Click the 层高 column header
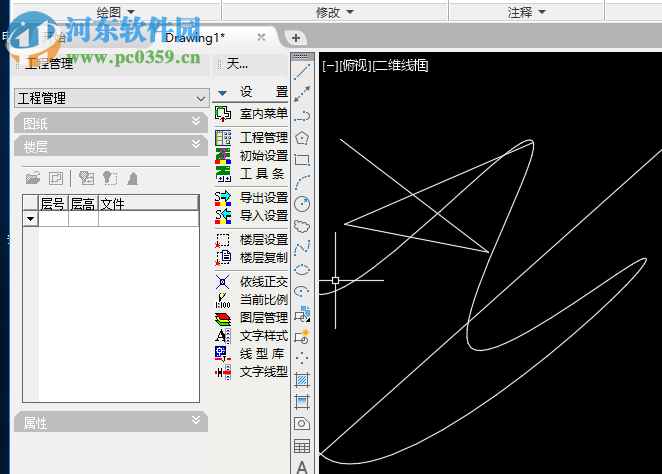Image resolution: width=662 pixels, height=474 pixels. [x=83, y=203]
